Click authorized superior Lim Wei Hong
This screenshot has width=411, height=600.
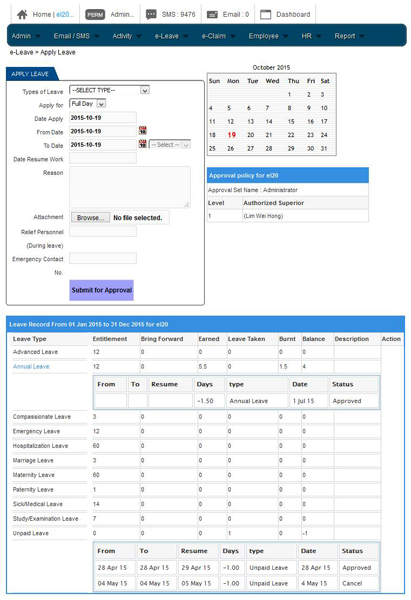pyautogui.click(x=263, y=216)
